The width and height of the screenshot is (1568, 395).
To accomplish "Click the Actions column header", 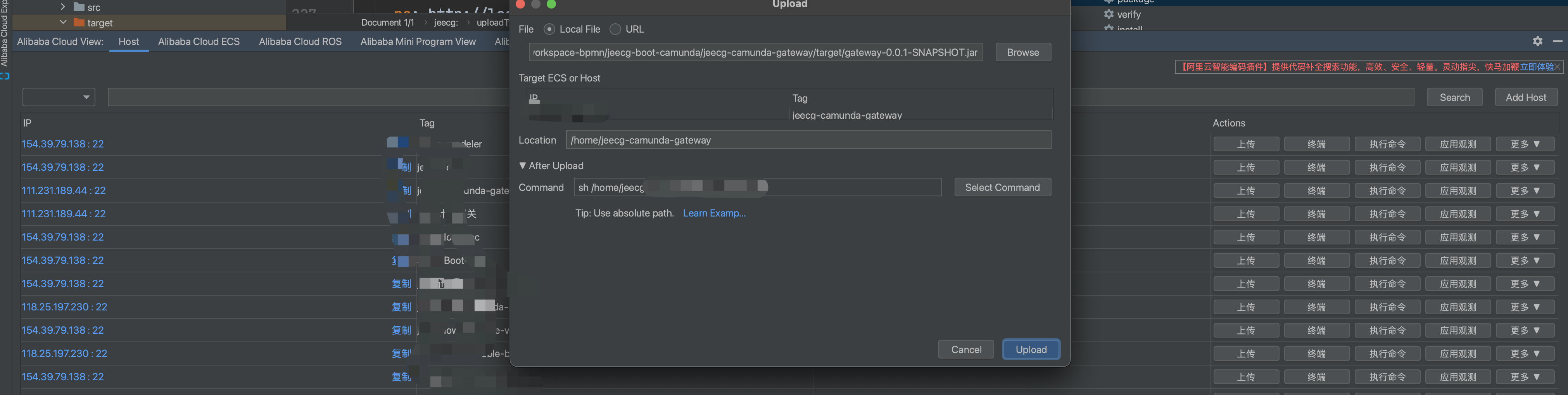I will click(x=1228, y=123).
